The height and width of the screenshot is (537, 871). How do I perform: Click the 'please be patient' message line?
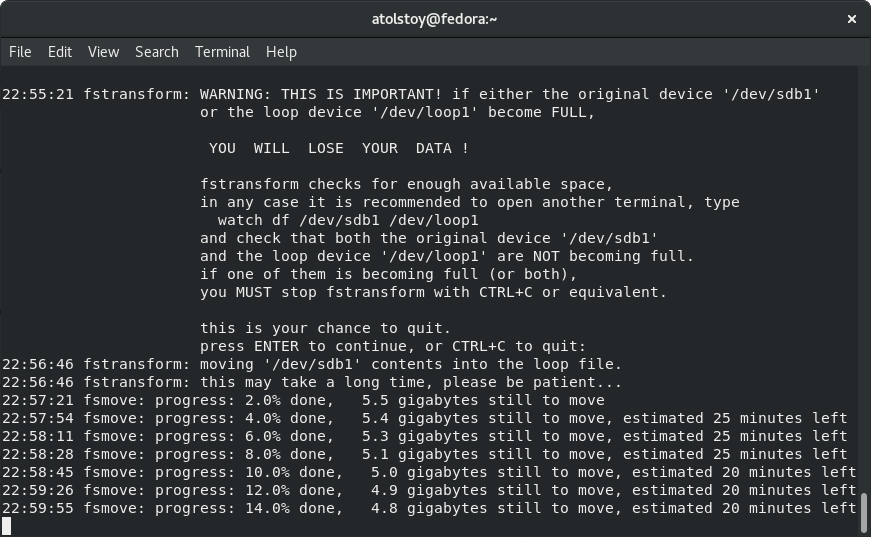coord(352,382)
